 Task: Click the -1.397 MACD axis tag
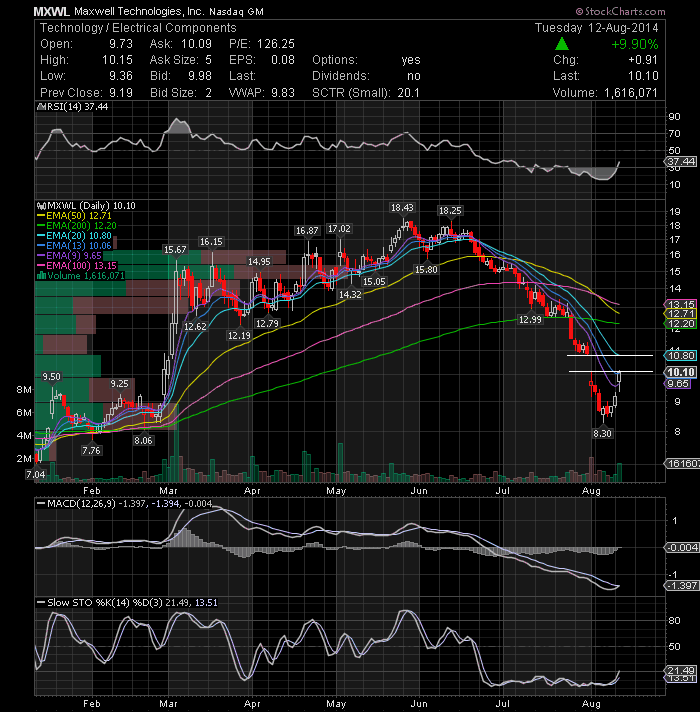(682, 586)
